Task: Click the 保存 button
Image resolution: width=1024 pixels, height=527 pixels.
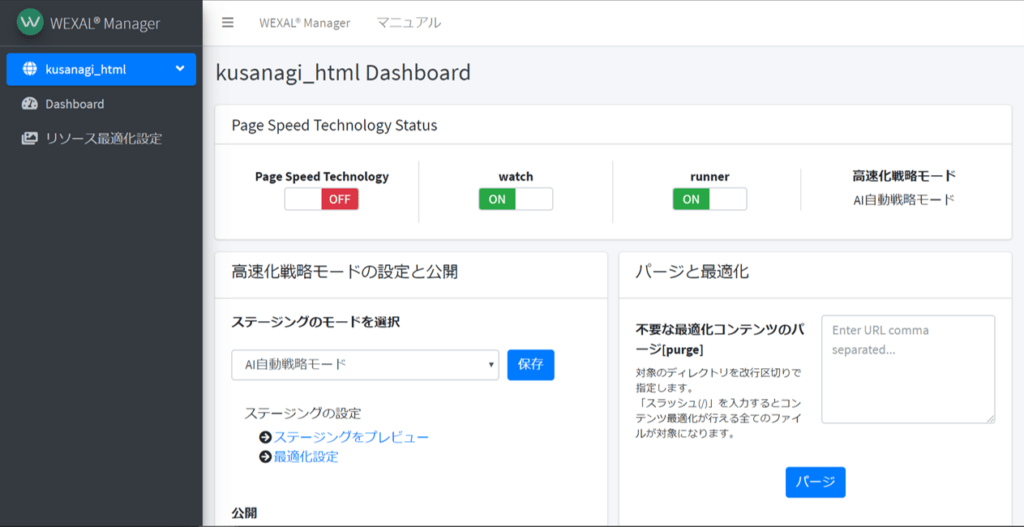Action: (x=531, y=365)
